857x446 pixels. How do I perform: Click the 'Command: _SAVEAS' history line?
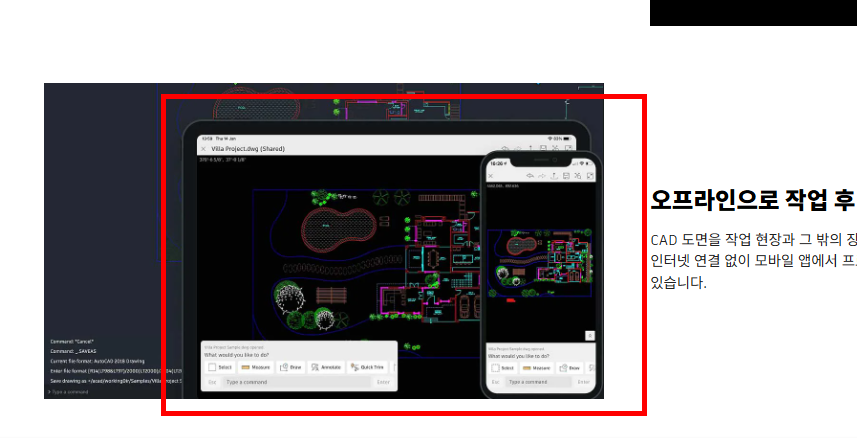pyautogui.click(x=73, y=351)
